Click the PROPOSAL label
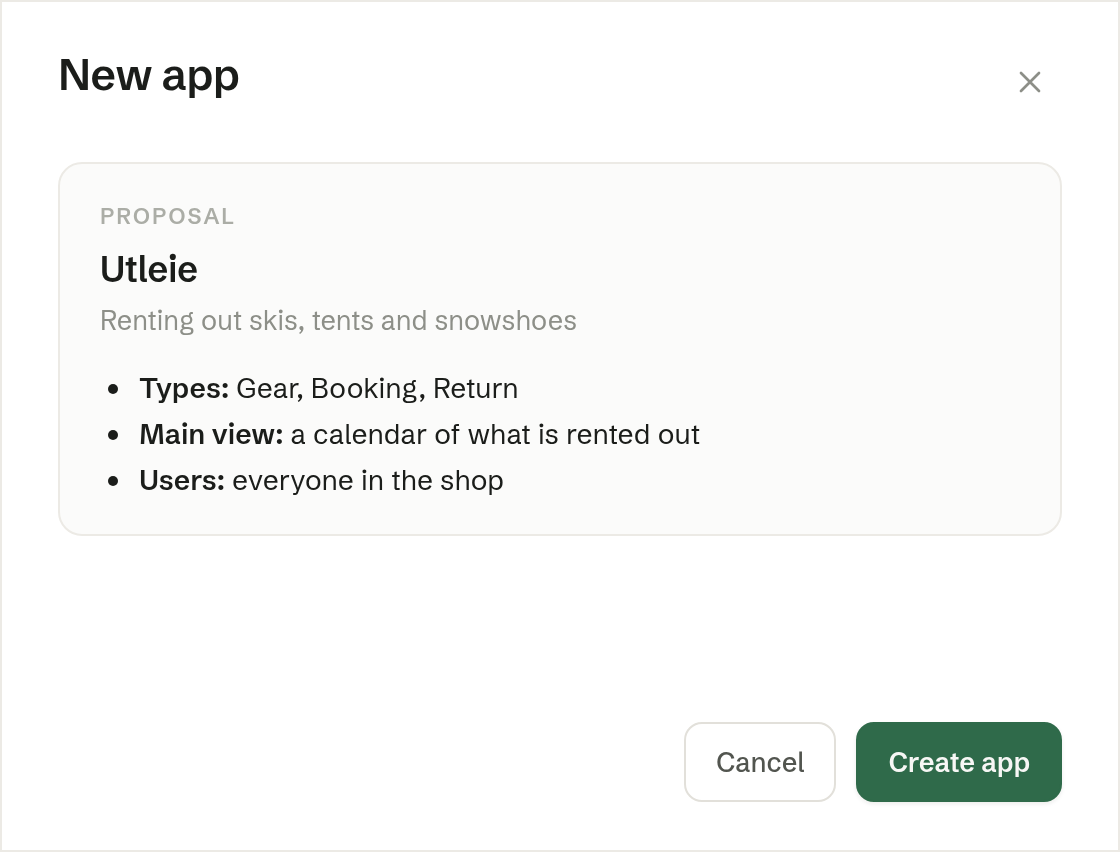1120x852 pixels. pos(167,216)
